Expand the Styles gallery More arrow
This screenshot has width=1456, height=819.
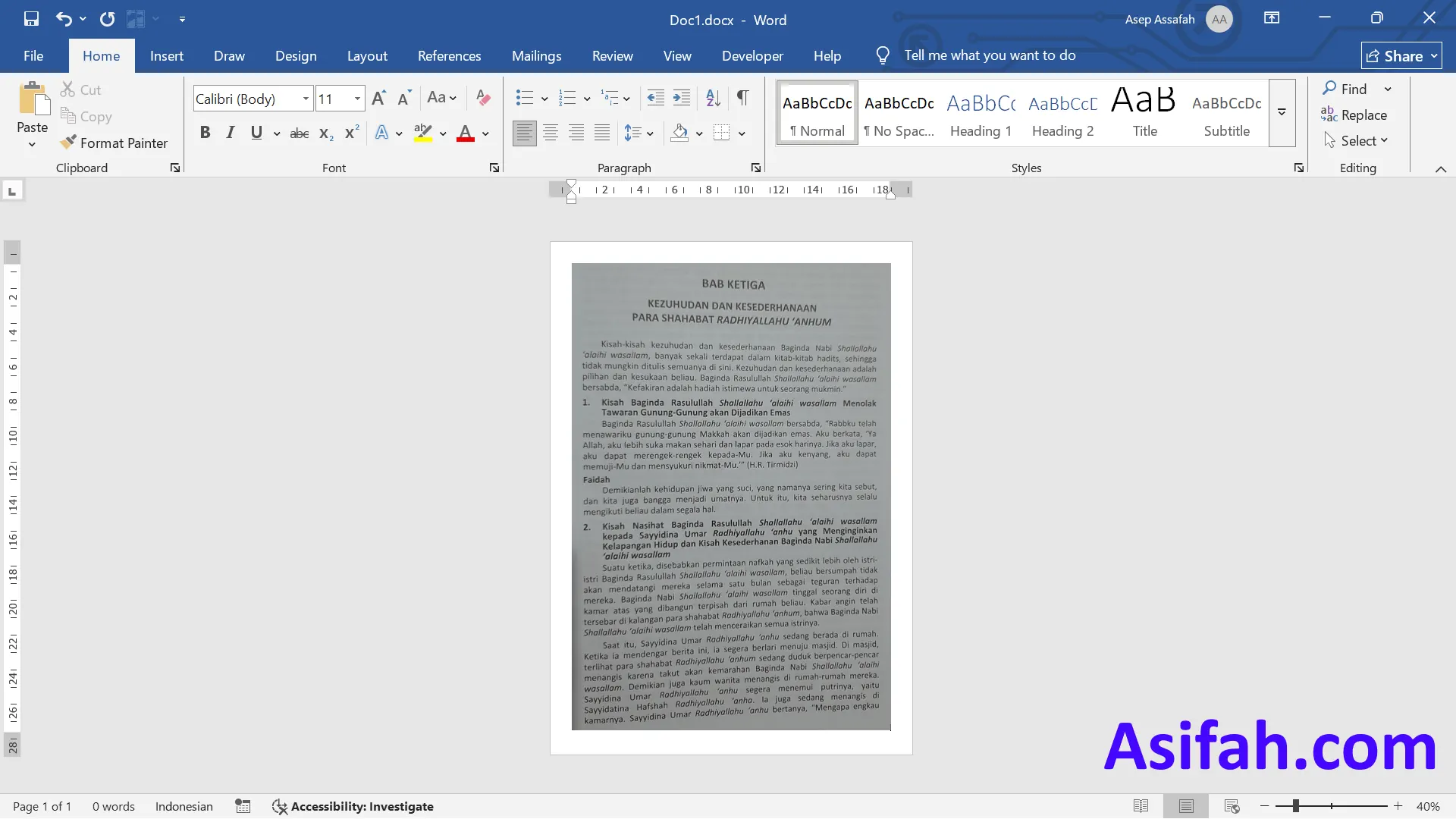(x=1282, y=112)
